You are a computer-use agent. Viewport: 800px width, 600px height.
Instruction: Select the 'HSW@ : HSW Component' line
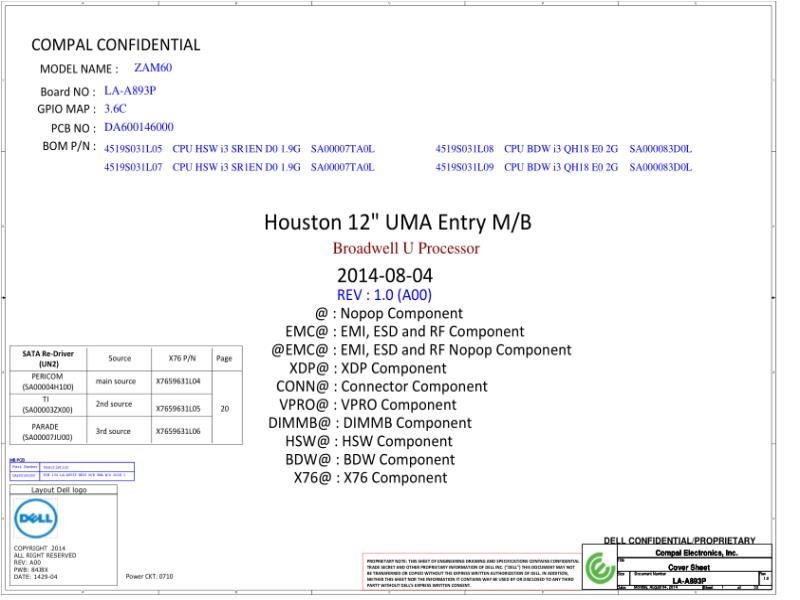369,442
